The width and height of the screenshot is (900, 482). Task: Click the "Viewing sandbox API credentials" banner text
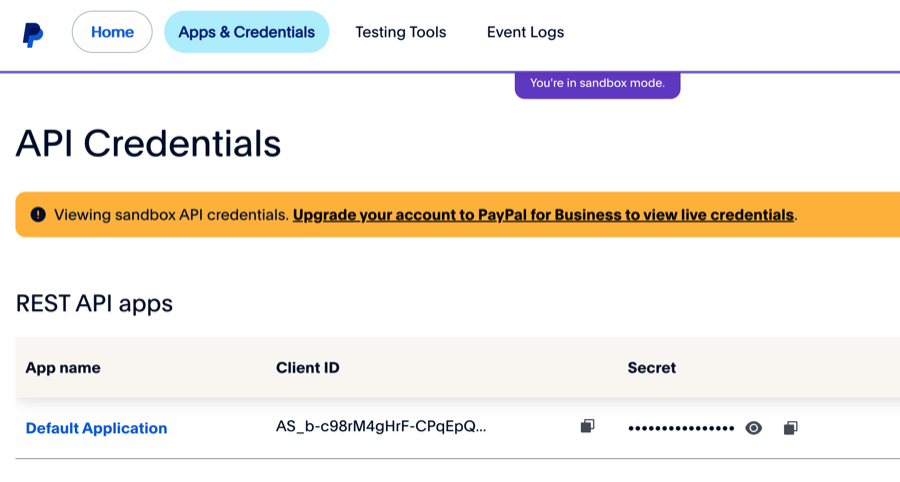171,215
